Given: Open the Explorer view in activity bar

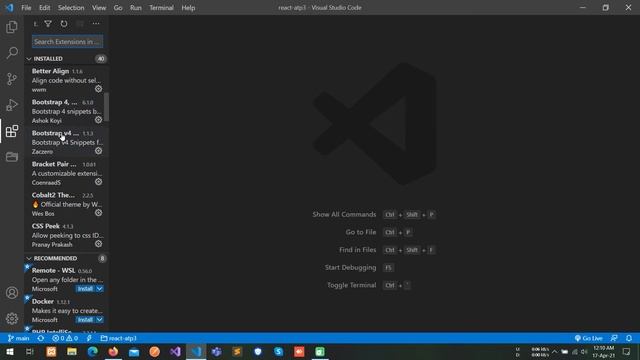Looking at the screenshot, I should click(x=12, y=27).
